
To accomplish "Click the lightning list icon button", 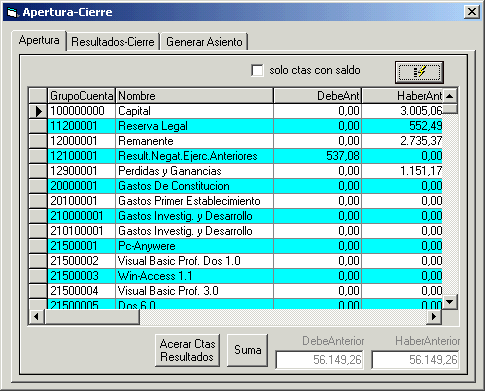I will coord(419,72).
